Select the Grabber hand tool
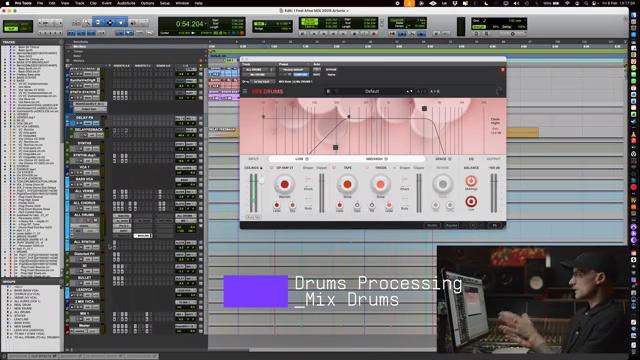 [x=121, y=23]
